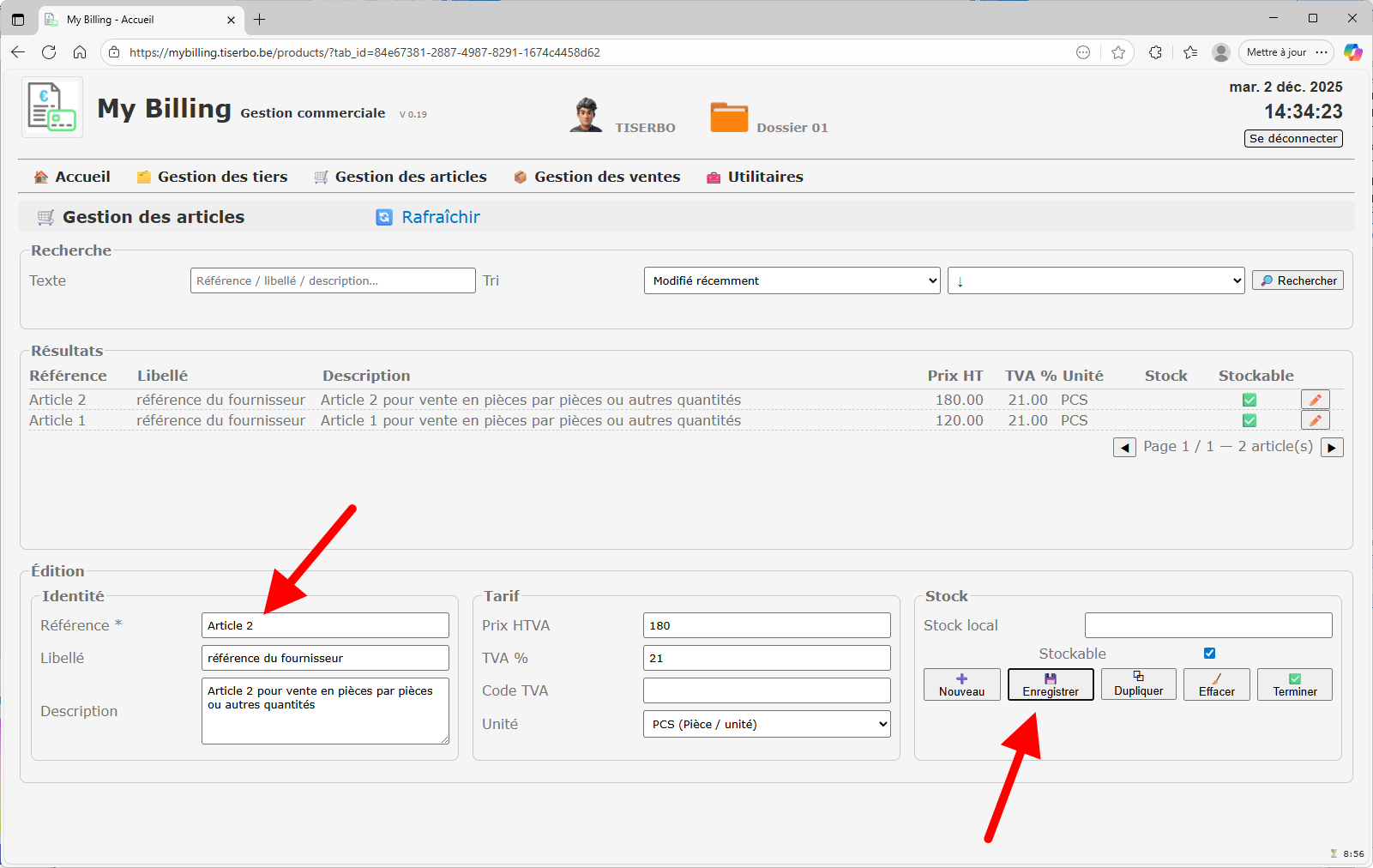Go to the previous results page arrow
This screenshot has height=868, width=1373.
(x=1124, y=447)
